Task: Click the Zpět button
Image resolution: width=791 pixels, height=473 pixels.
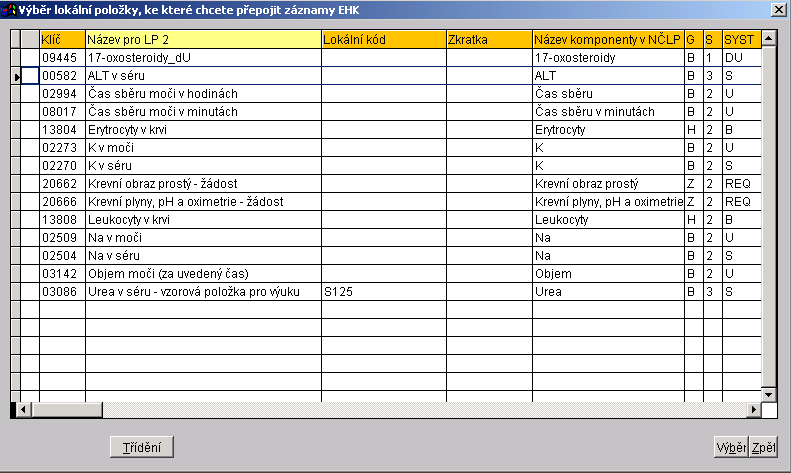Action: click(x=765, y=447)
